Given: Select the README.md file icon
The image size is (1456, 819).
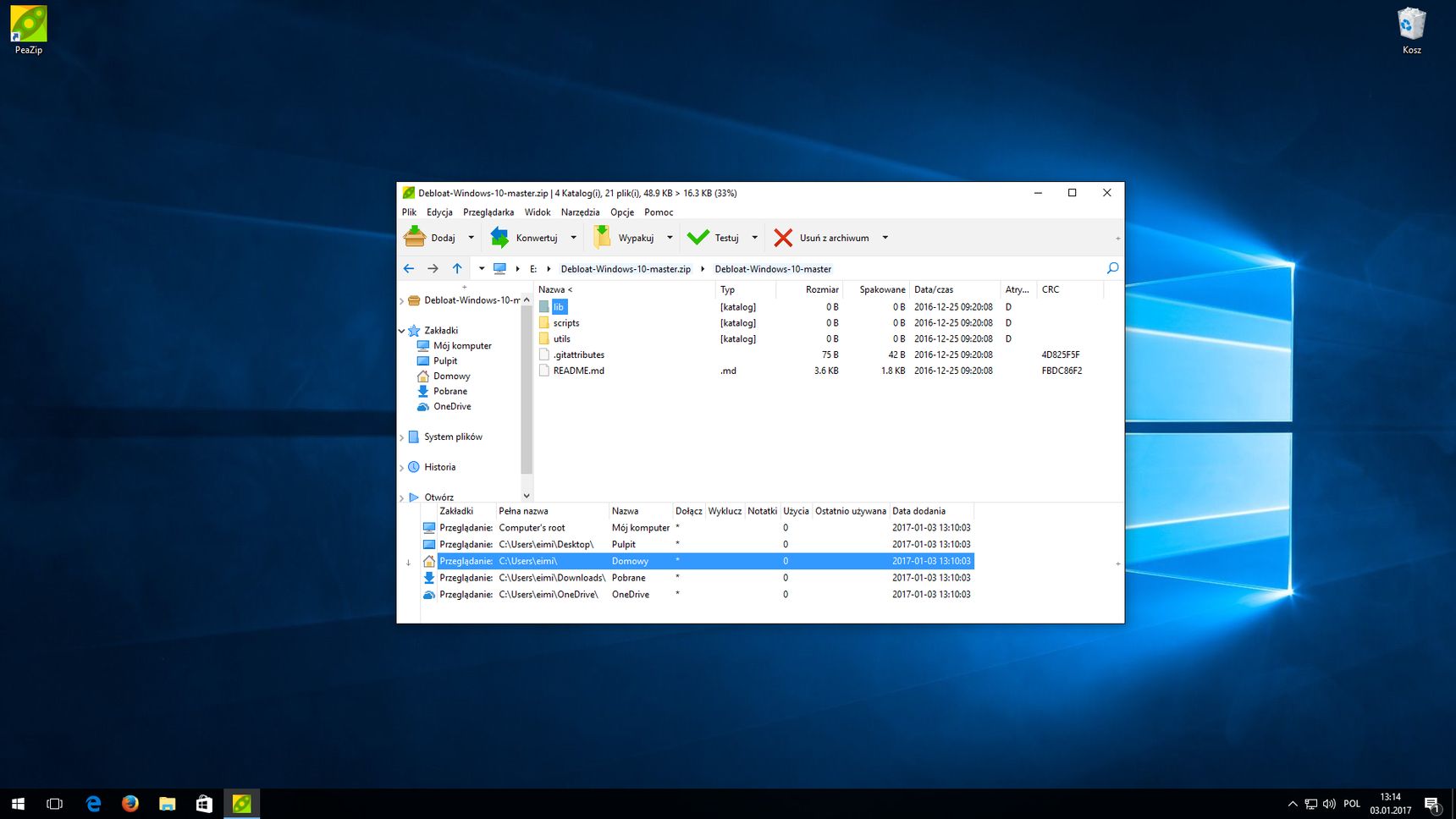Looking at the screenshot, I should coord(544,371).
